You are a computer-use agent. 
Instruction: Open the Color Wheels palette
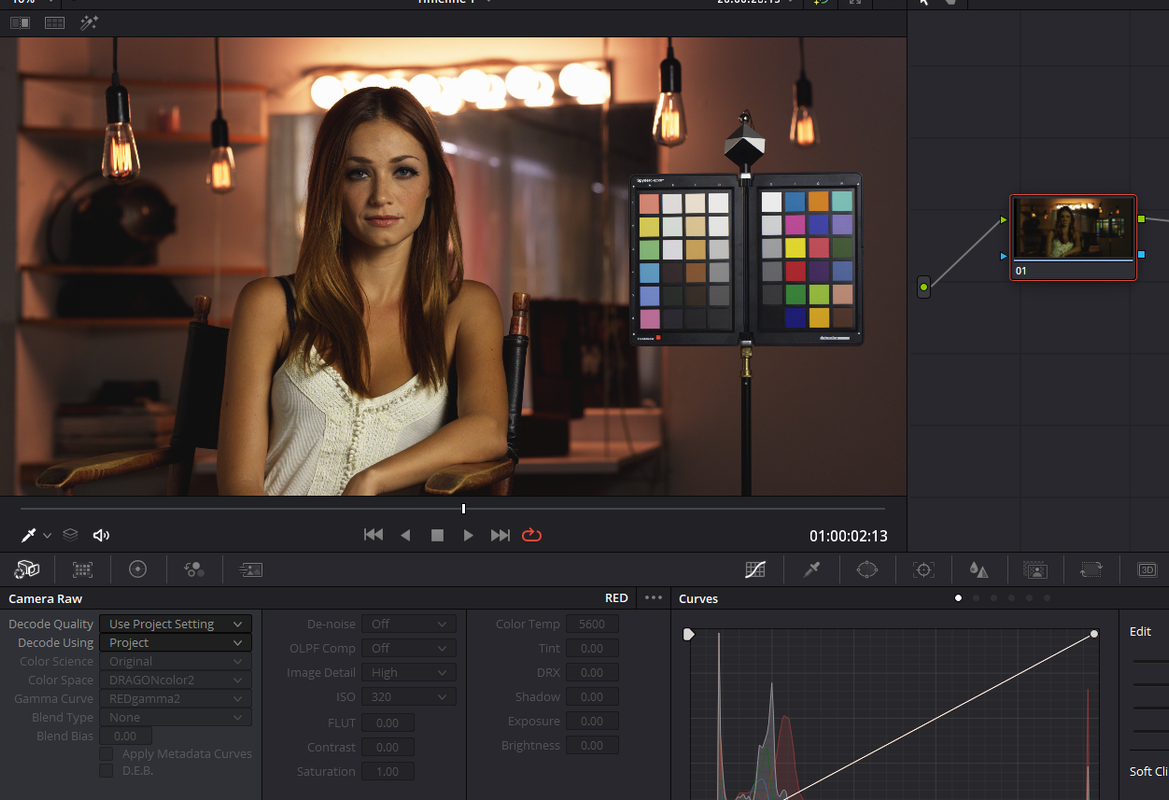(138, 570)
